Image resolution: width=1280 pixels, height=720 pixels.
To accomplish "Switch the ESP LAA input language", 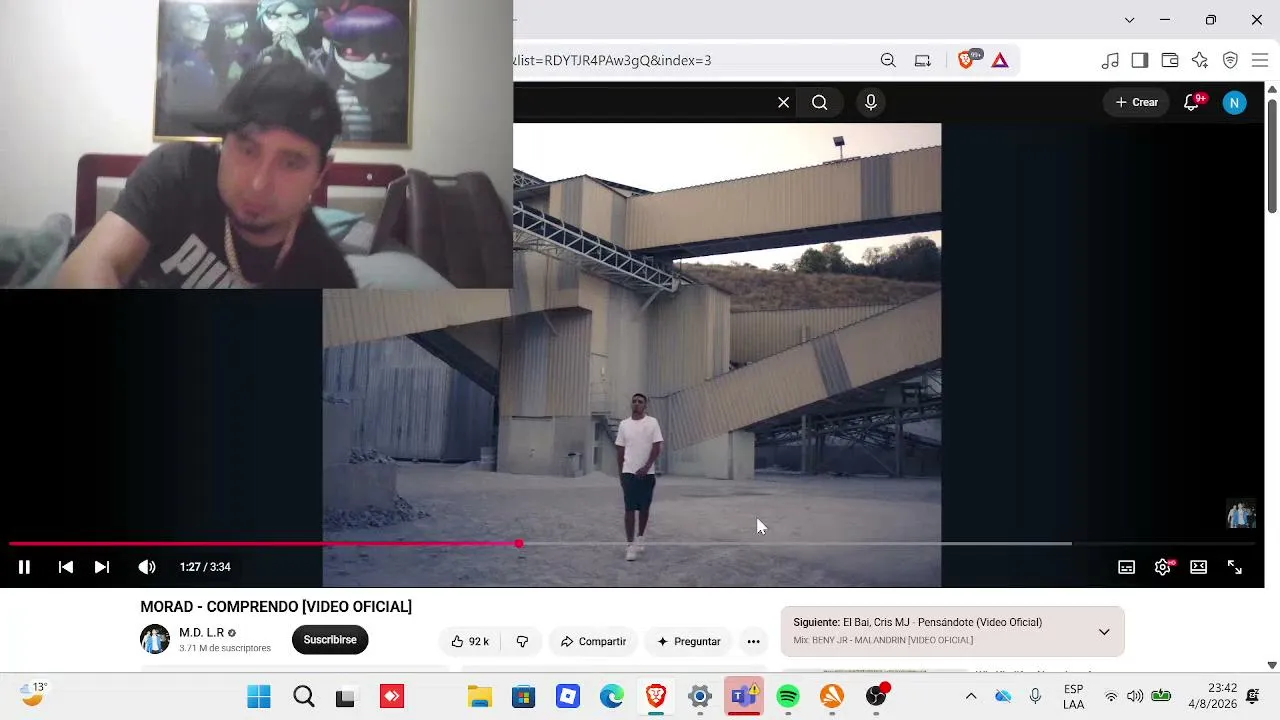I will (x=1073, y=696).
